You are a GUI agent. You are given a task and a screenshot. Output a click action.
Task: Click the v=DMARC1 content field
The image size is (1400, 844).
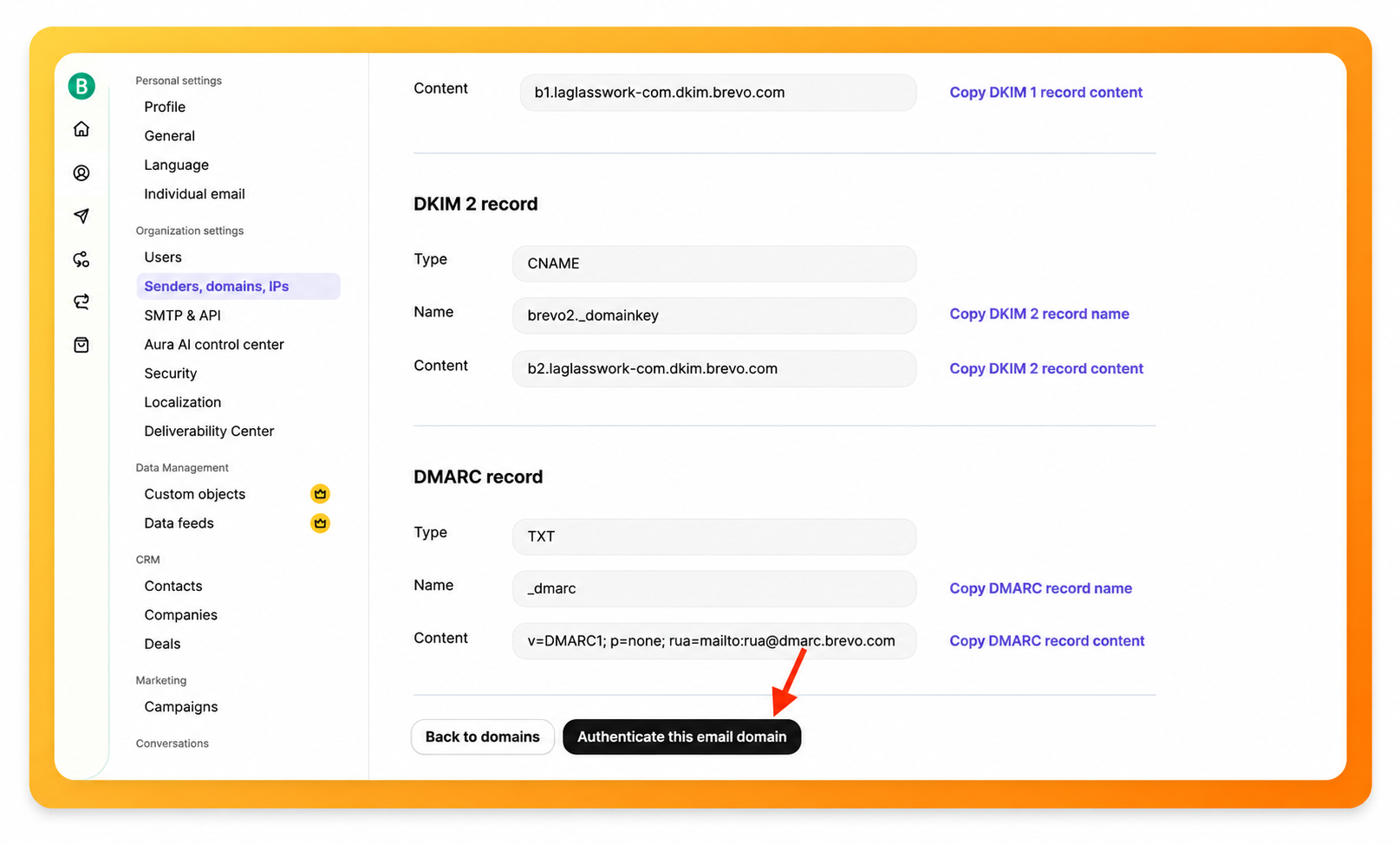(x=714, y=641)
